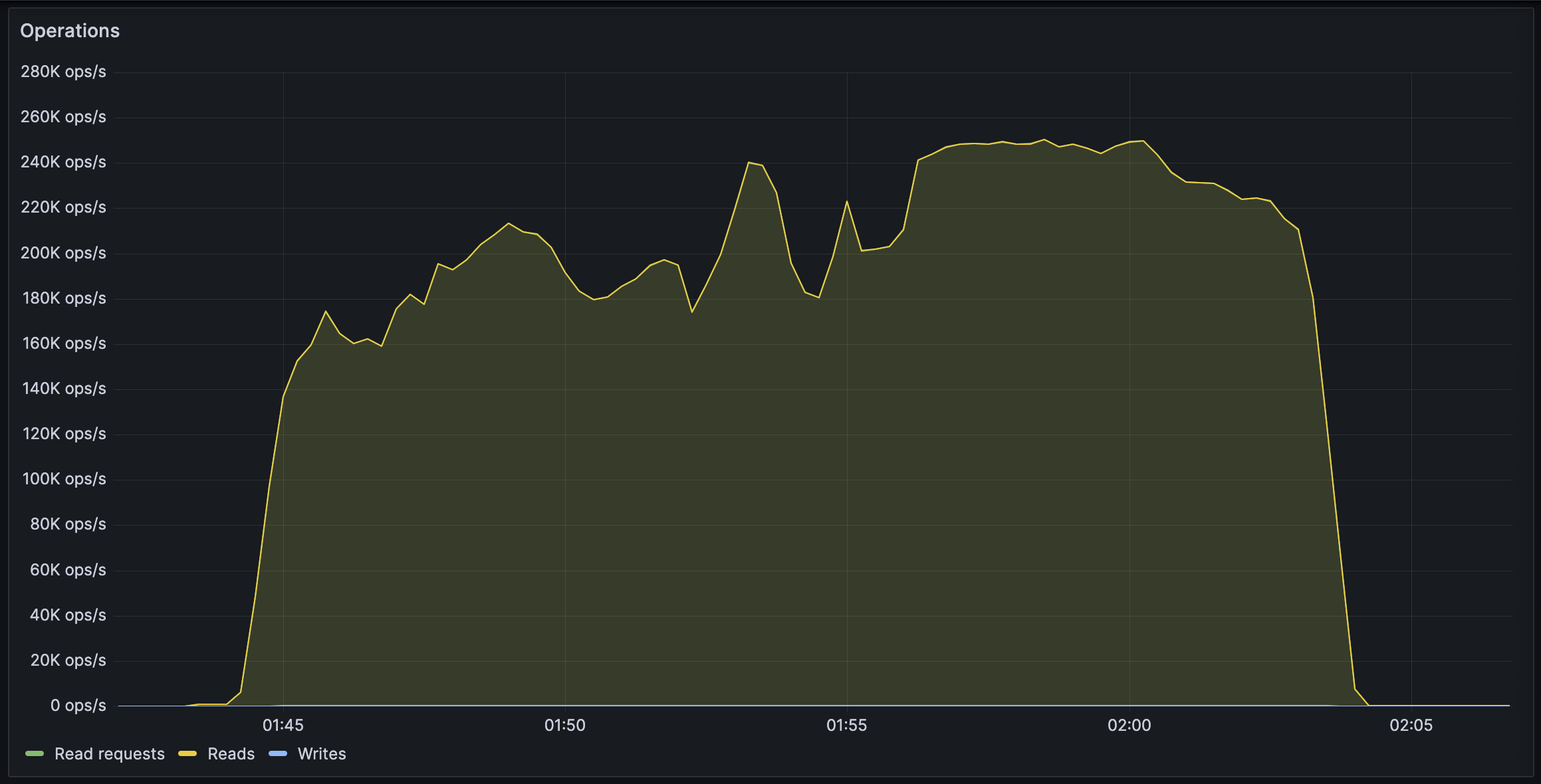Toggle the Writes series in legend
The width and height of the screenshot is (1541, 784).
(322, 753)
